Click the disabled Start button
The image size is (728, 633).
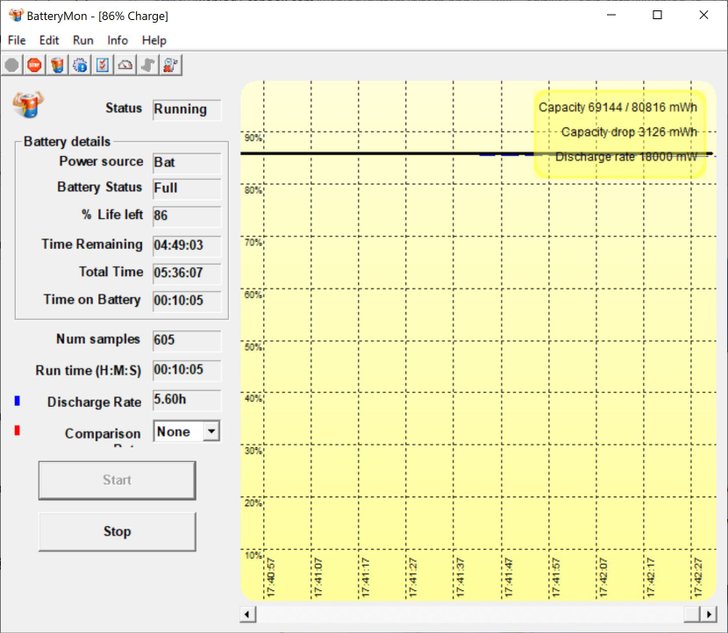[x=117, y=480]
